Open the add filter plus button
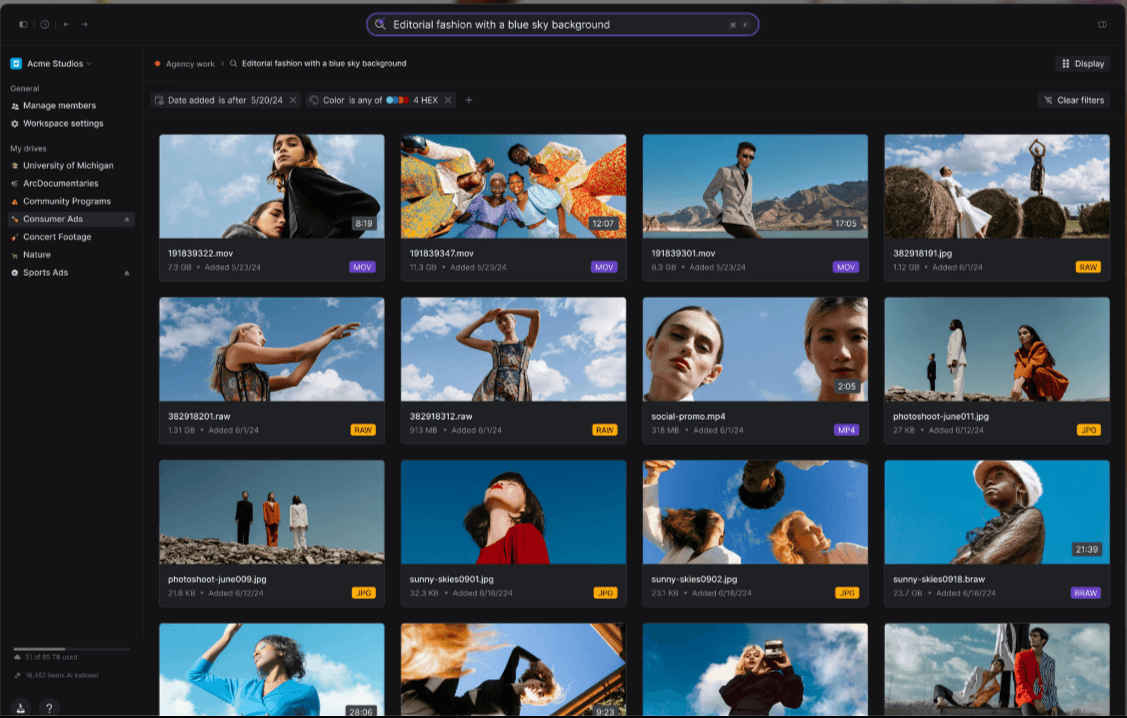The height and width of the screenshot is (718, 1127). [469, 100]
